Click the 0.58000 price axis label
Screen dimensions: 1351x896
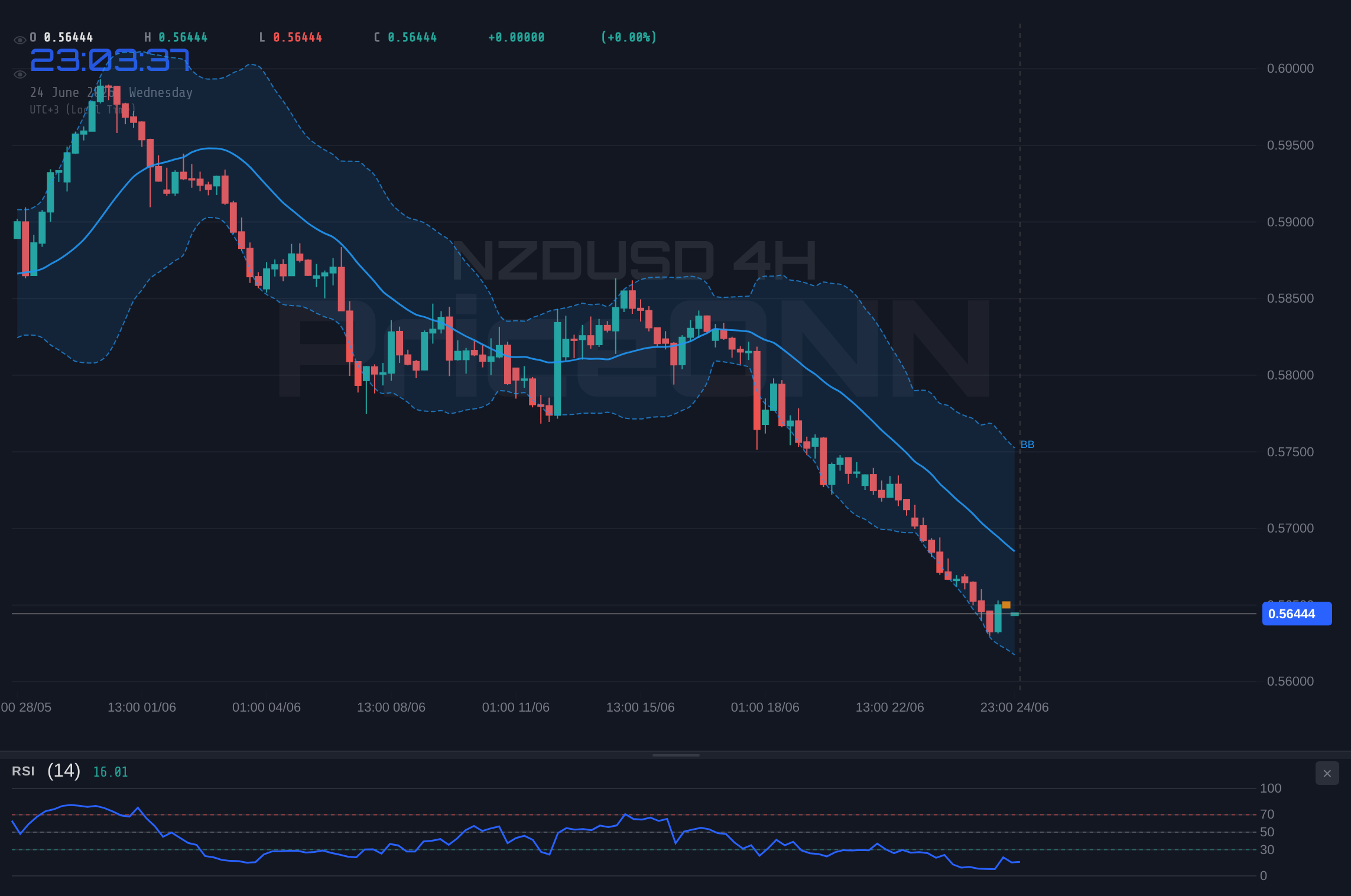[1290, 375]
